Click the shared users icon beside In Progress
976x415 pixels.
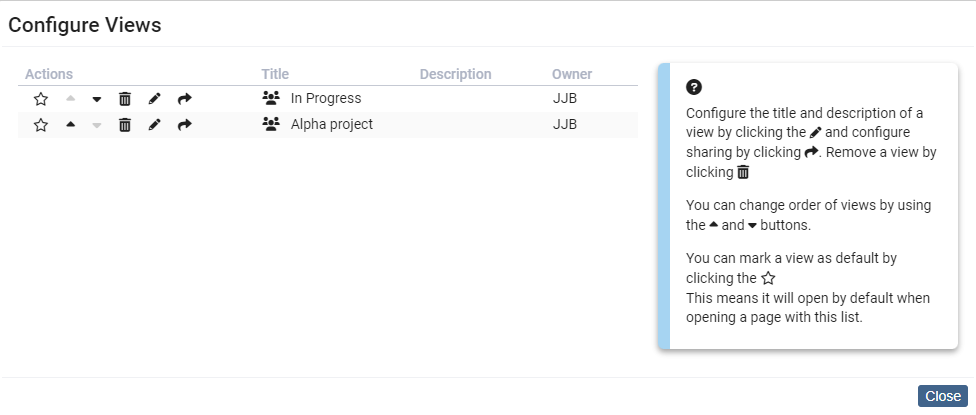tap(270, 98)
